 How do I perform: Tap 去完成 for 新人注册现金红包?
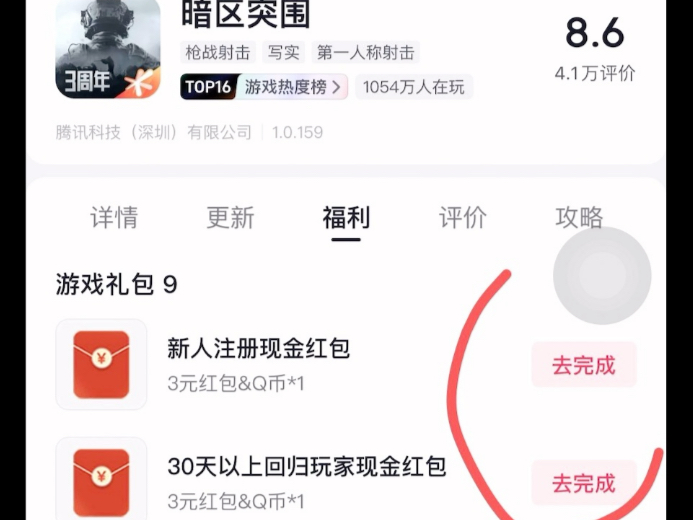point(584,365)
